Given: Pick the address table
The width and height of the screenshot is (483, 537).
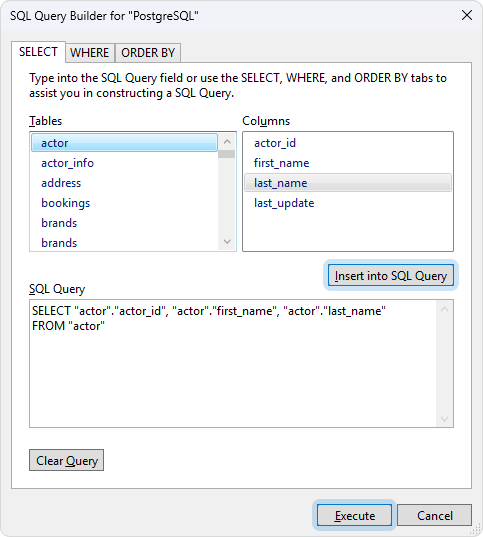Looking at the screenshot, I should pos(124,183).
